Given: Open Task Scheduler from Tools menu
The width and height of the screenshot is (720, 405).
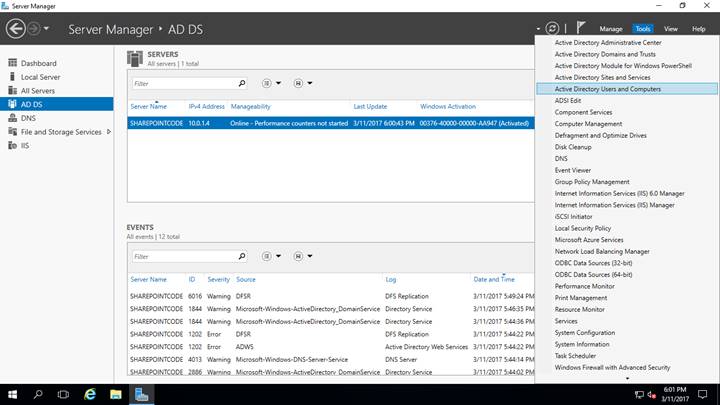Looking at the screenshot, I should [x=575, y=356].
